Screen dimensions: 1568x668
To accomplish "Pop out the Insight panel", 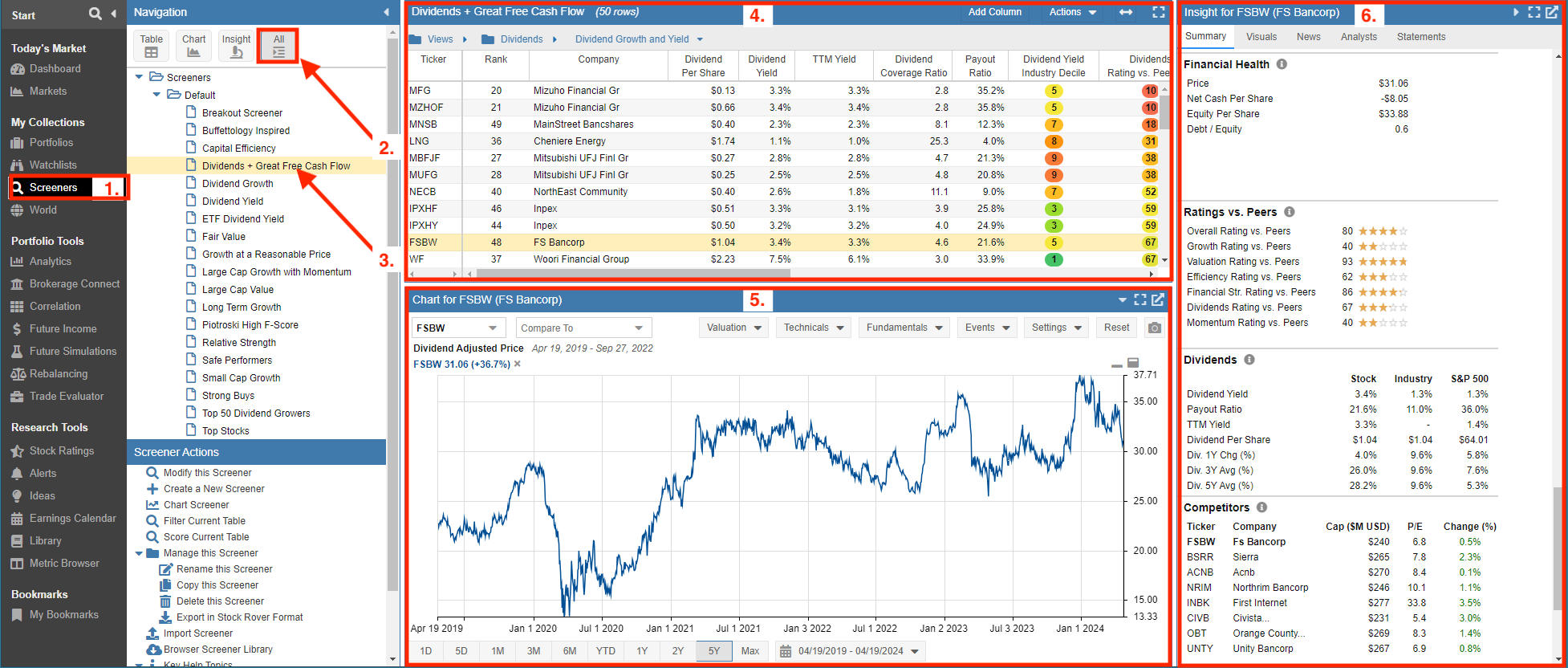I will [x=1552, y=12].
